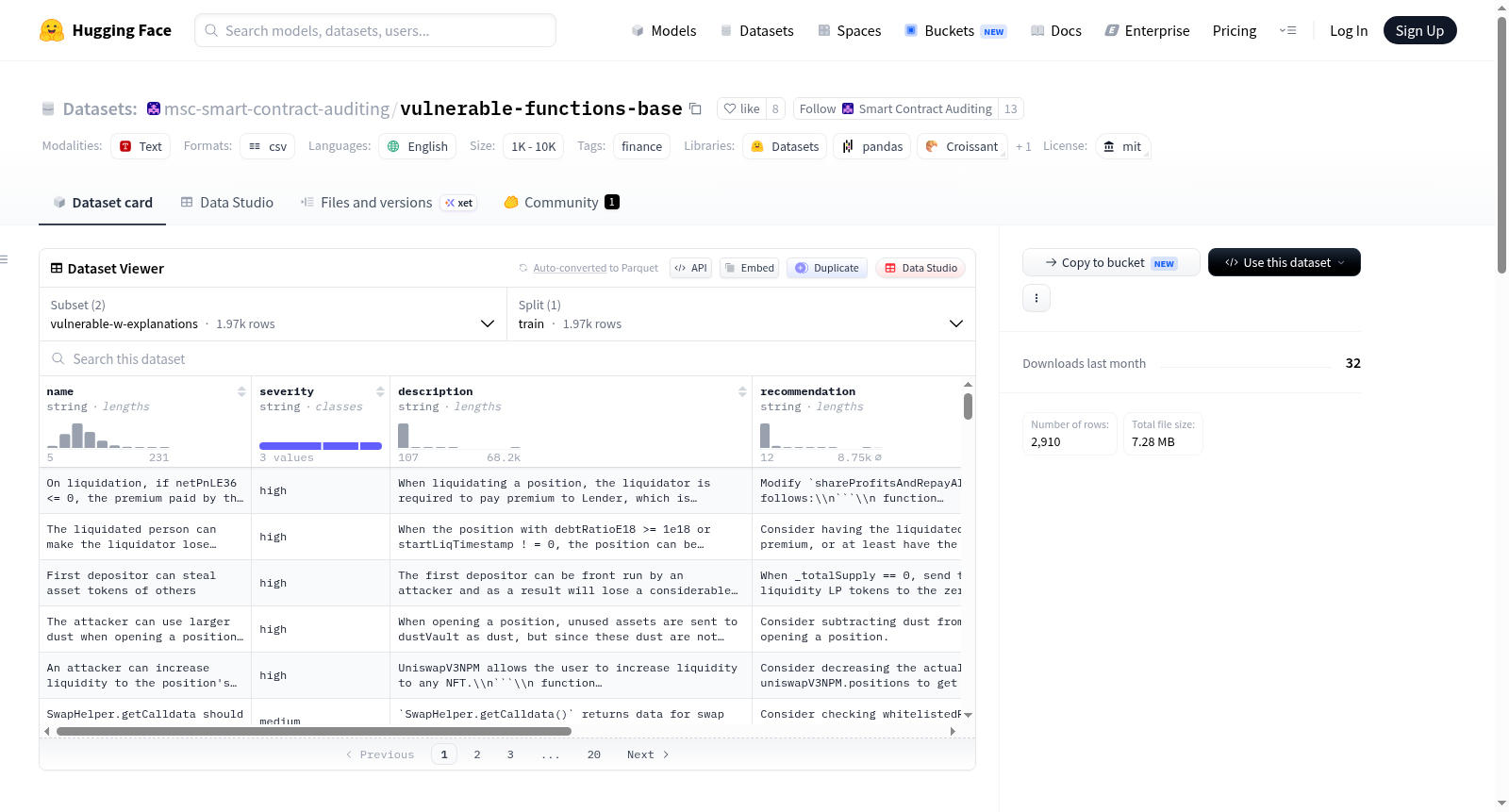Click the name lengths histogram

108,435
